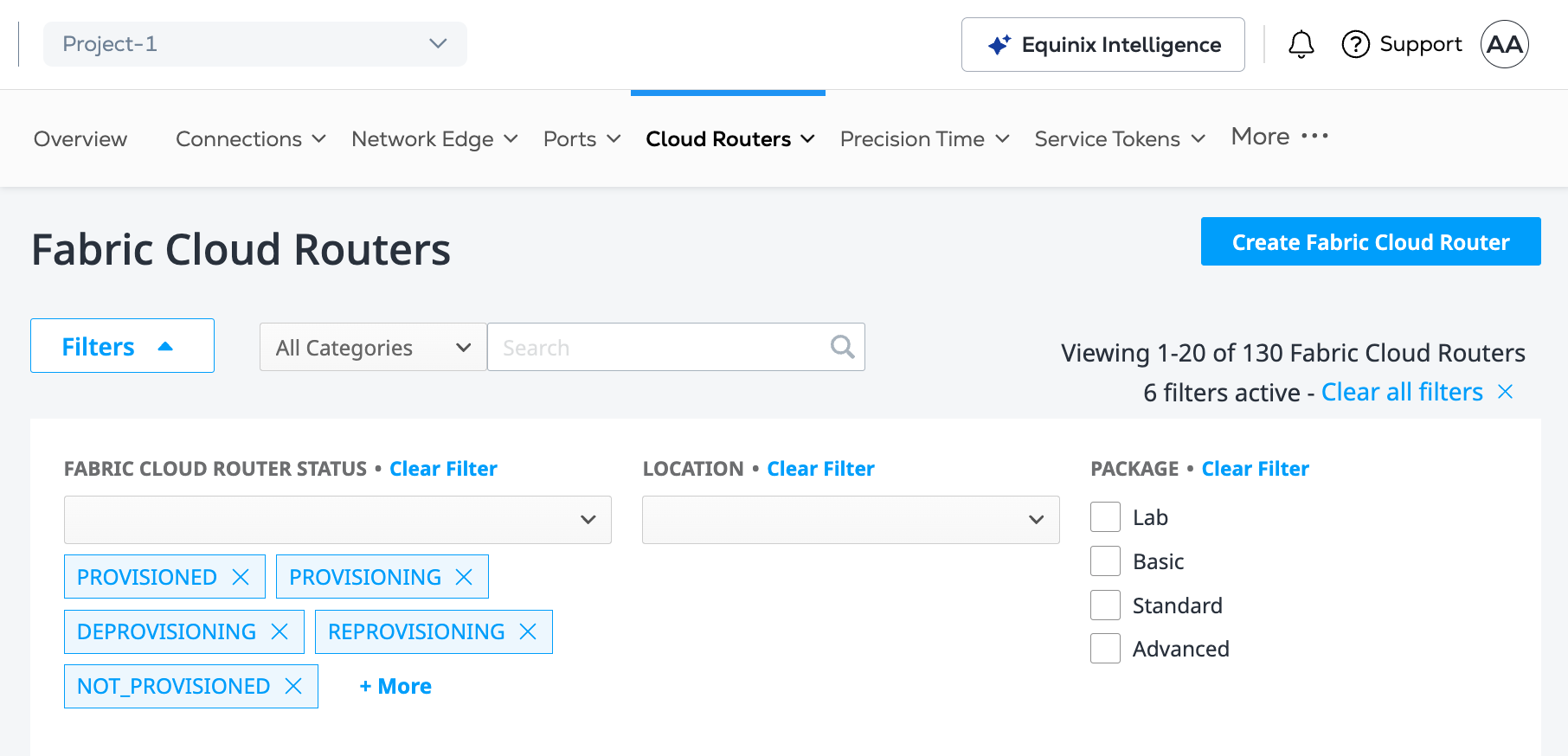Open the Fabric Cloud Router Status dropdown
The height and width of the screenshot is (756, 1568).
337,520
